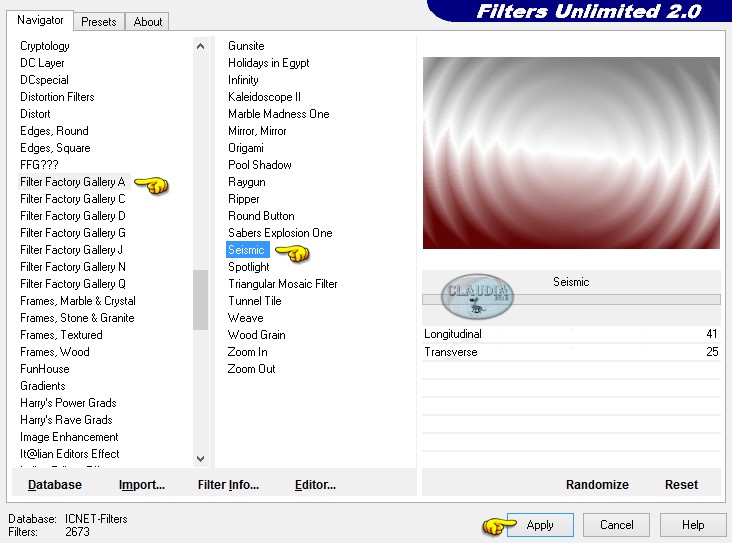Image resolution: width=732 pixels, height=543 pixels.
Task: Open the About tab
Action: [148, 21]
